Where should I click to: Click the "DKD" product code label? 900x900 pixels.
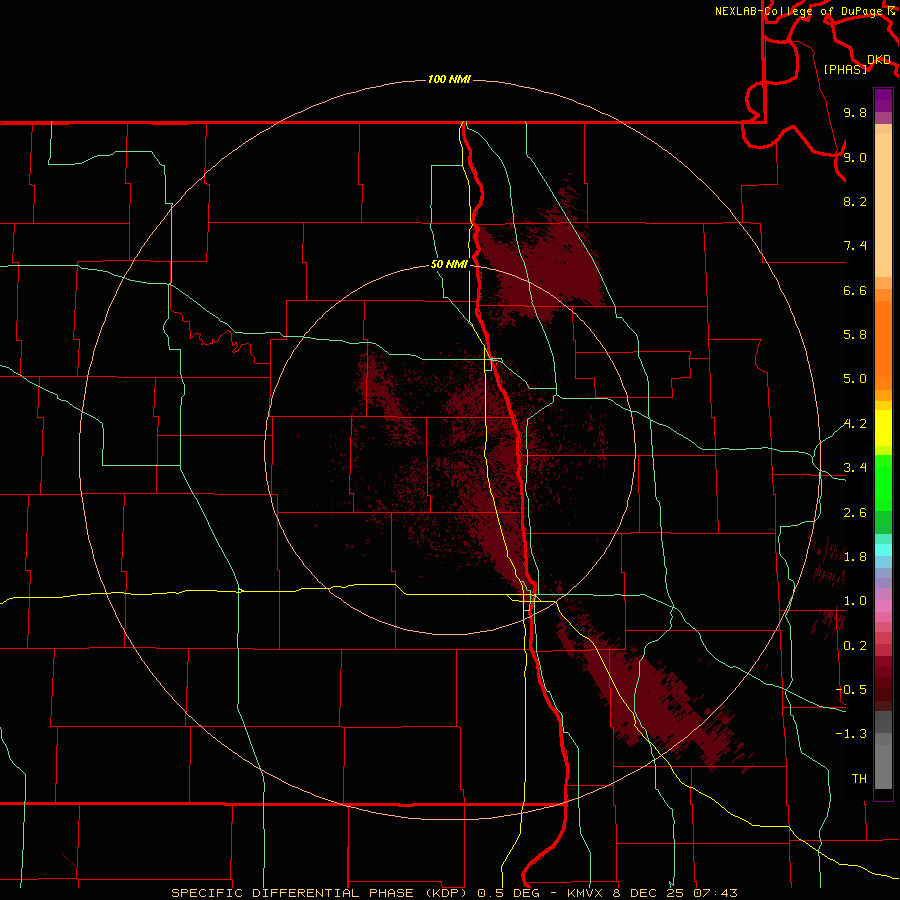click(x=879, y=60)
